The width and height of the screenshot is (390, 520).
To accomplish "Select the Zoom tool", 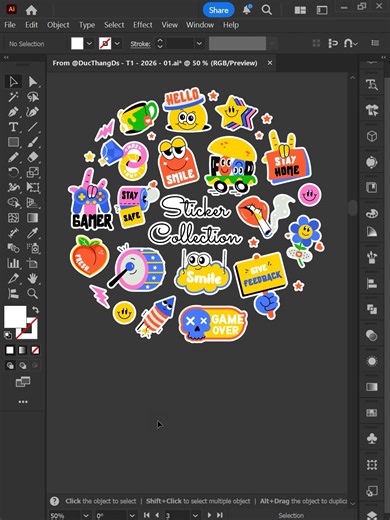I will click(32, 293).
